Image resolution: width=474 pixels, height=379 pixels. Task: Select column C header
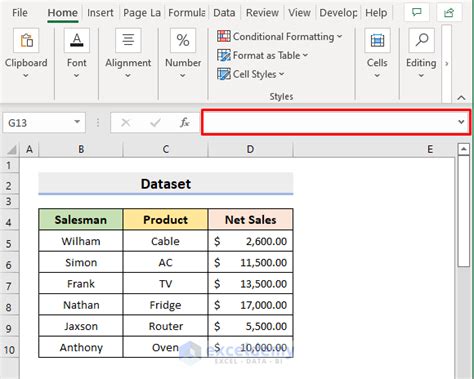click(166, 149)
